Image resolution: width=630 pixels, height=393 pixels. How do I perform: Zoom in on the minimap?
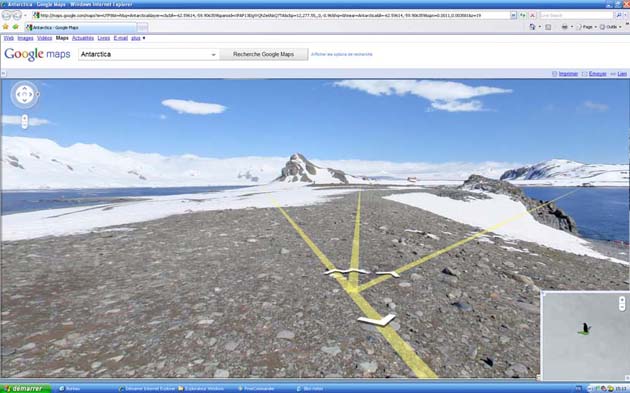(622, 299)
